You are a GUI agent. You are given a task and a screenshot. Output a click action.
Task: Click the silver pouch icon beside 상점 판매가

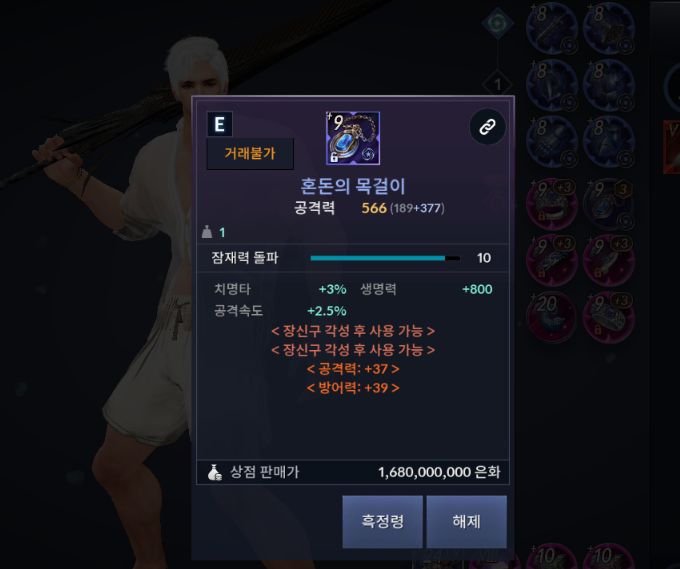point(215,472)
